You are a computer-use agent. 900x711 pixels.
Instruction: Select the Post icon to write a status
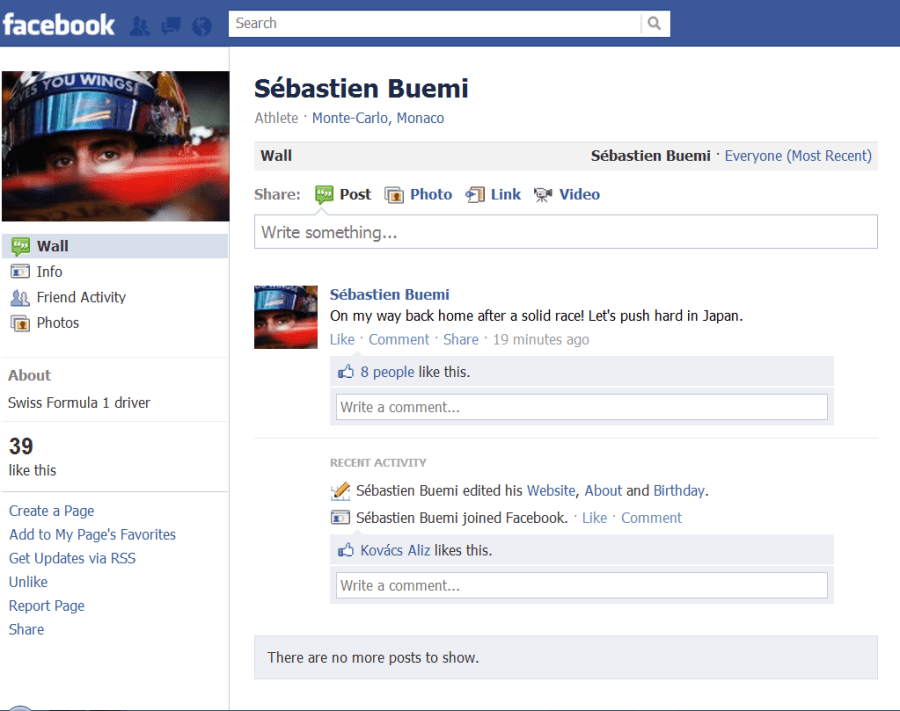(324, 194)
